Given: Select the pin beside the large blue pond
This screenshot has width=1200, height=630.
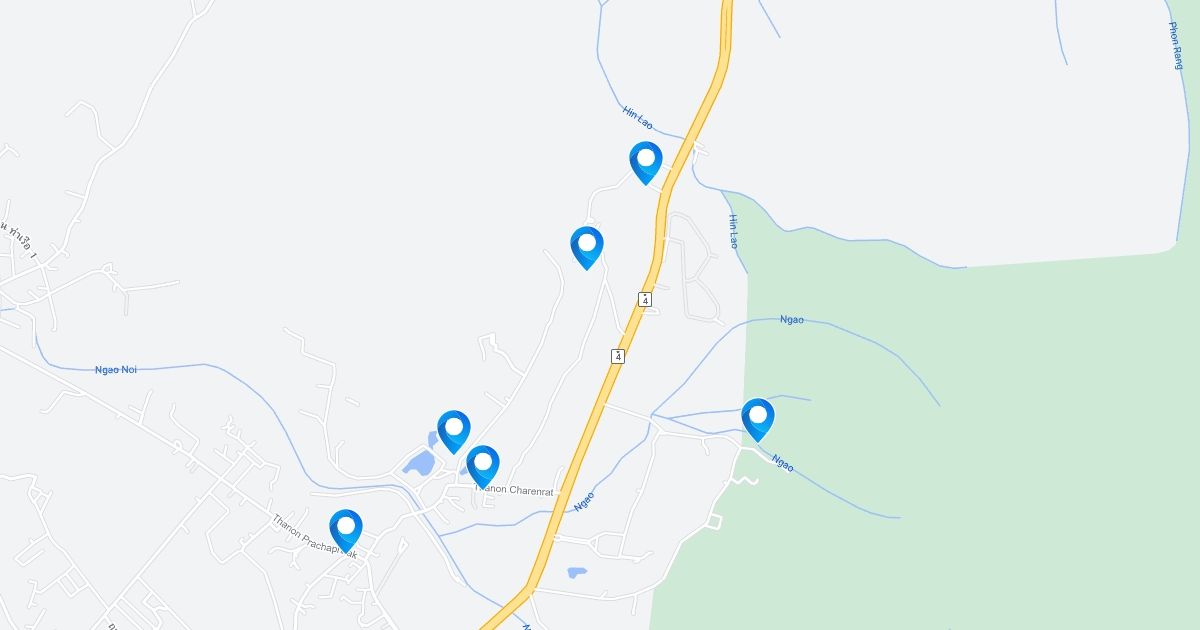Looking at the screenshot, I should tap(454, 430).
